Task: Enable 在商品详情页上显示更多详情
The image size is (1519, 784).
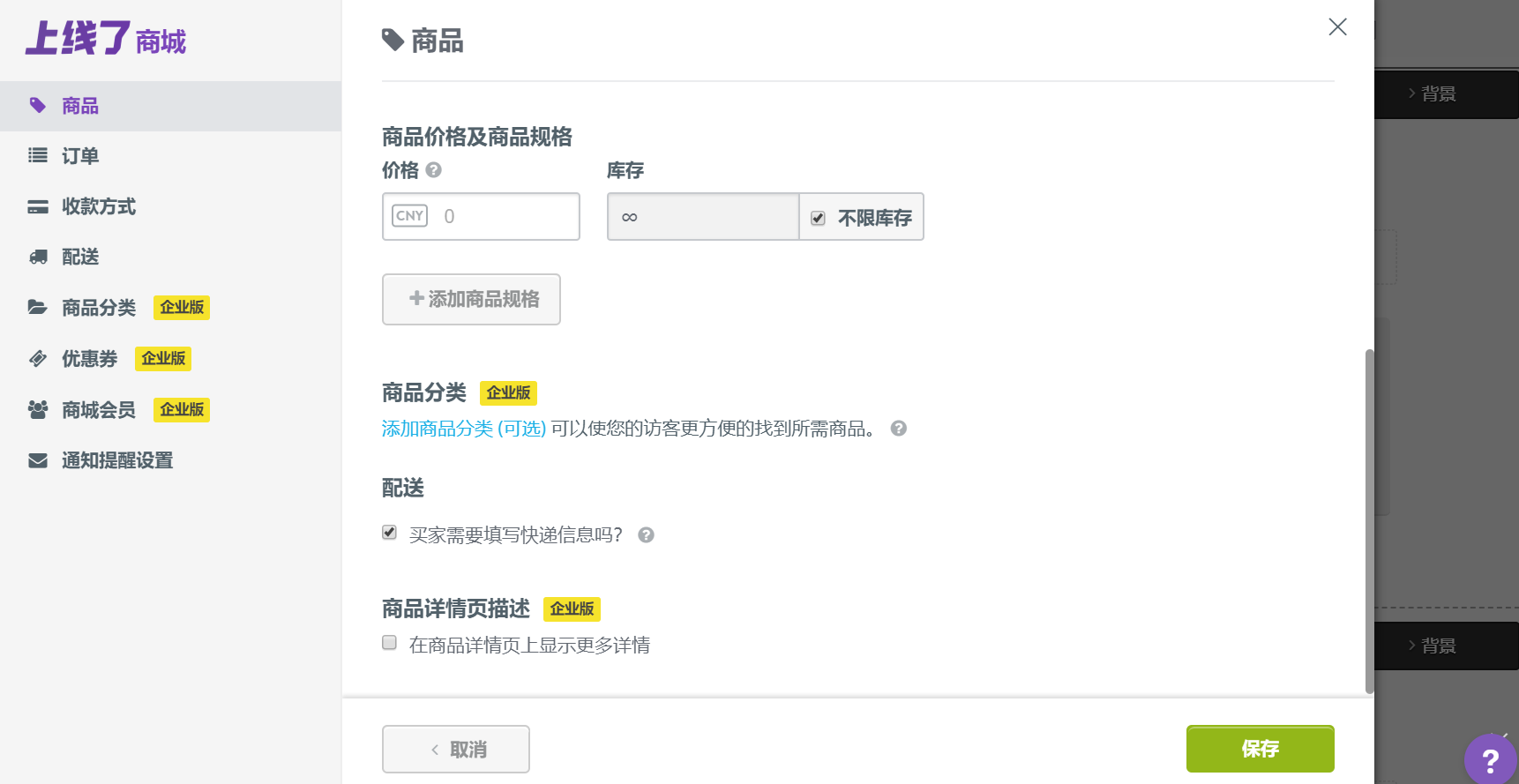Action: click(389, 643)
